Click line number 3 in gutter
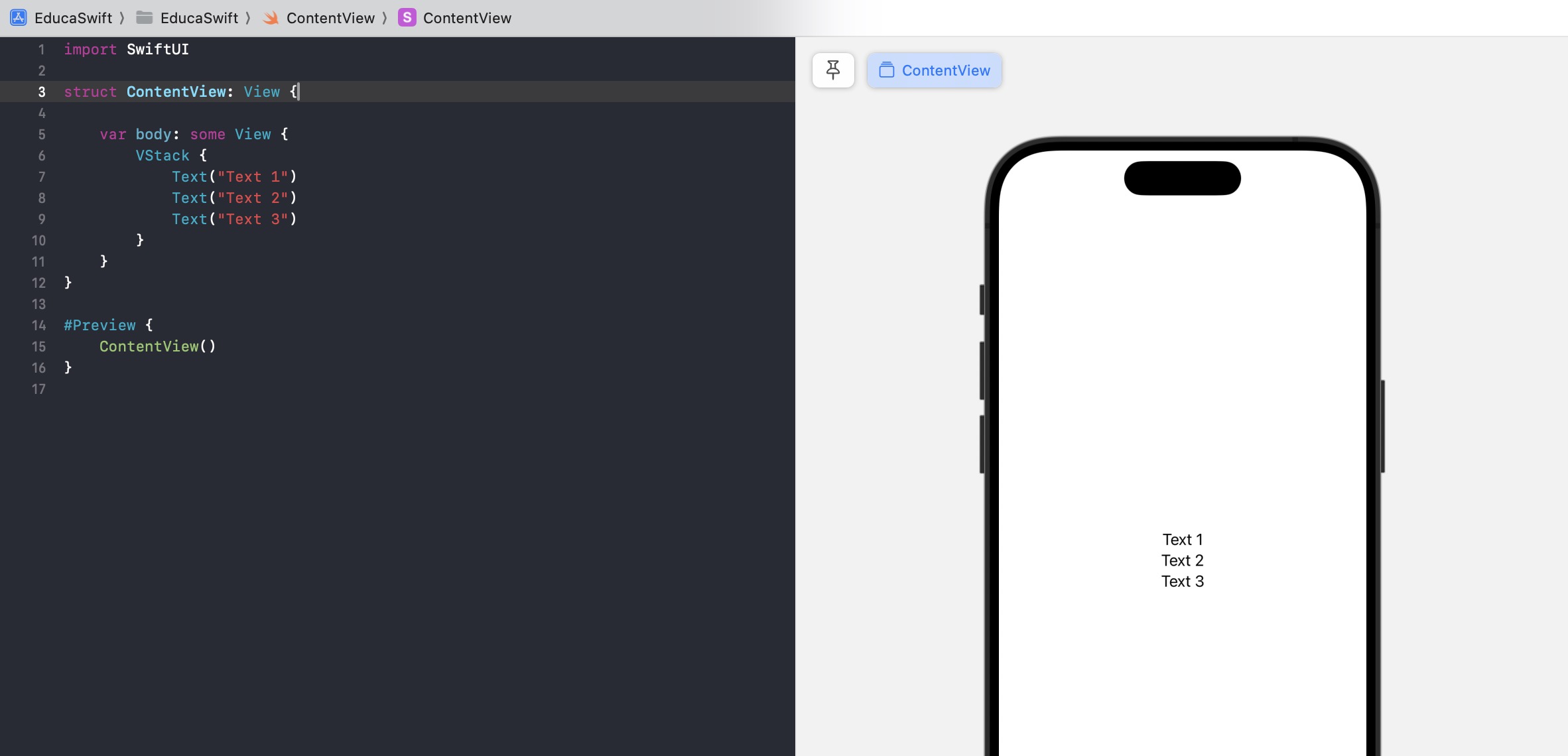1568x756 pixels. pyautogui.click(x=42, y=92)
